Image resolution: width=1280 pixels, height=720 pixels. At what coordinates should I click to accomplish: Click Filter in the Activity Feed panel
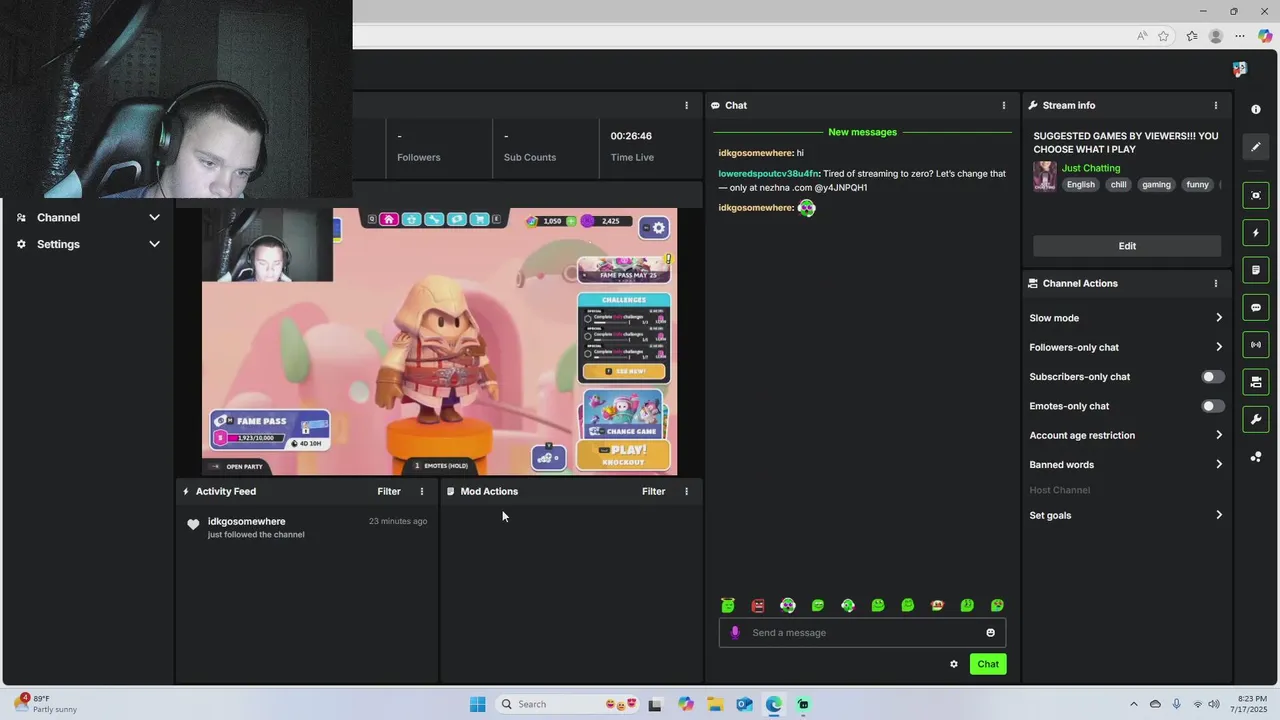[x=389, y=491]
